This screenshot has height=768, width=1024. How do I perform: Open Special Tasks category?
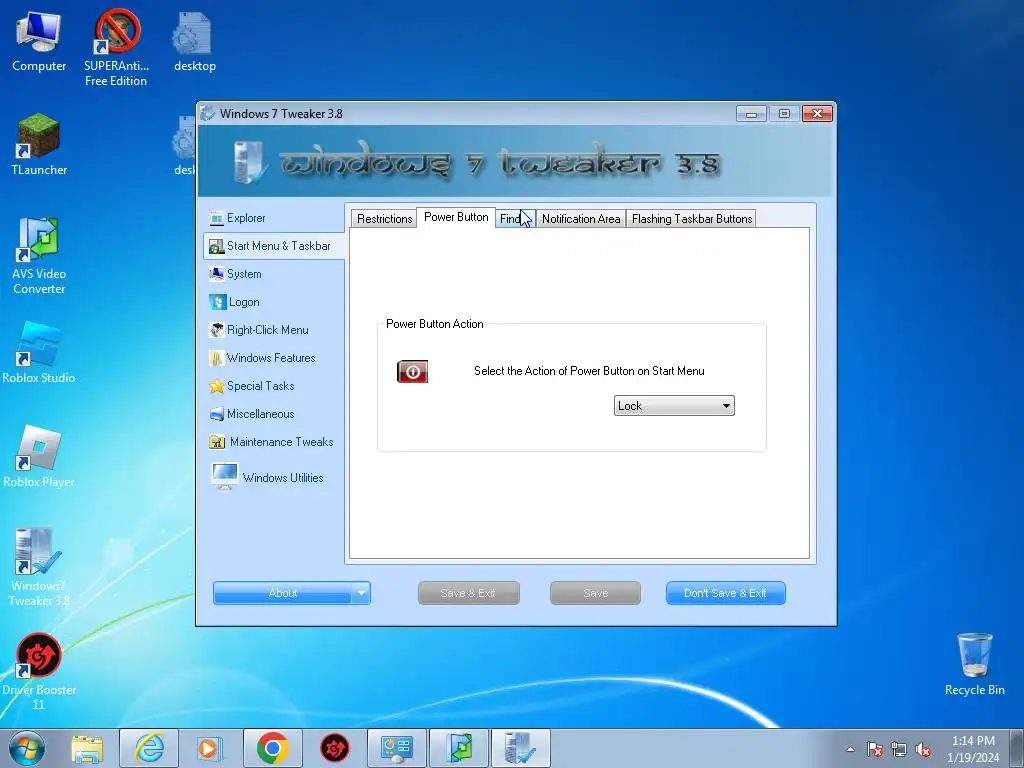click(251, 387)
